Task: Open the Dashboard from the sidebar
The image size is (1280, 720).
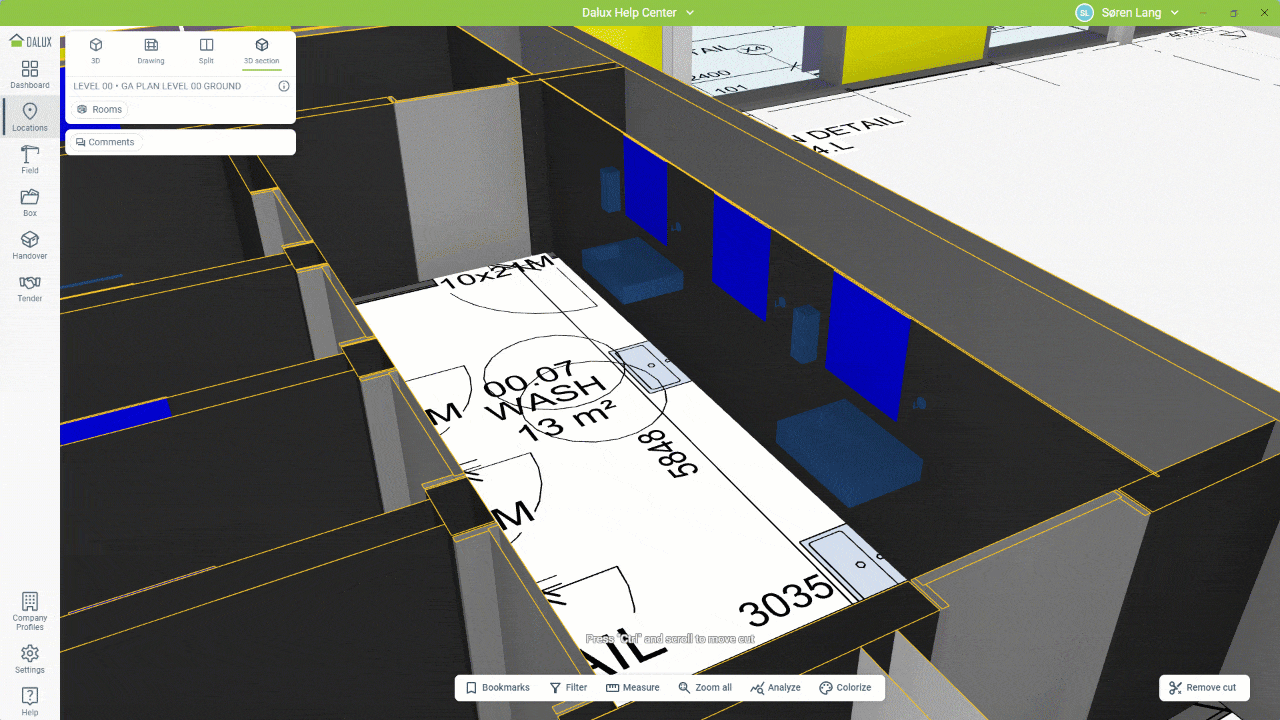Action: 30,74
